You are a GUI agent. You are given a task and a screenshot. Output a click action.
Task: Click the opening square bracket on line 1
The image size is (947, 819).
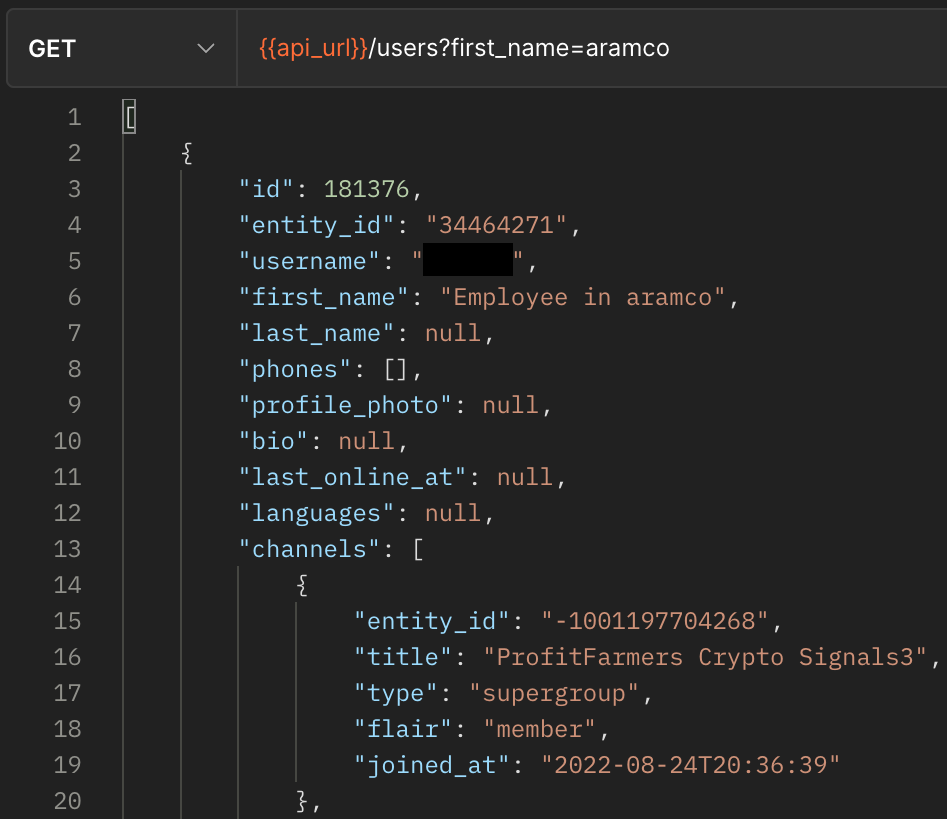point(129,117)
